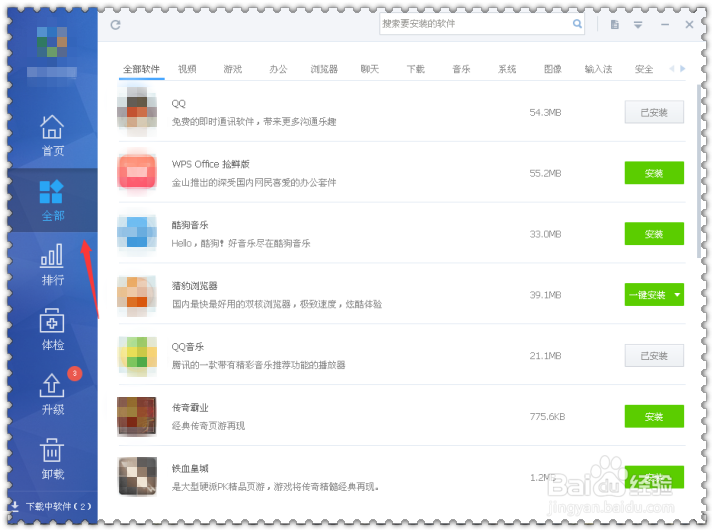Click the 39.1MB size value
This screenshot has height=532, width=714.
545,295
